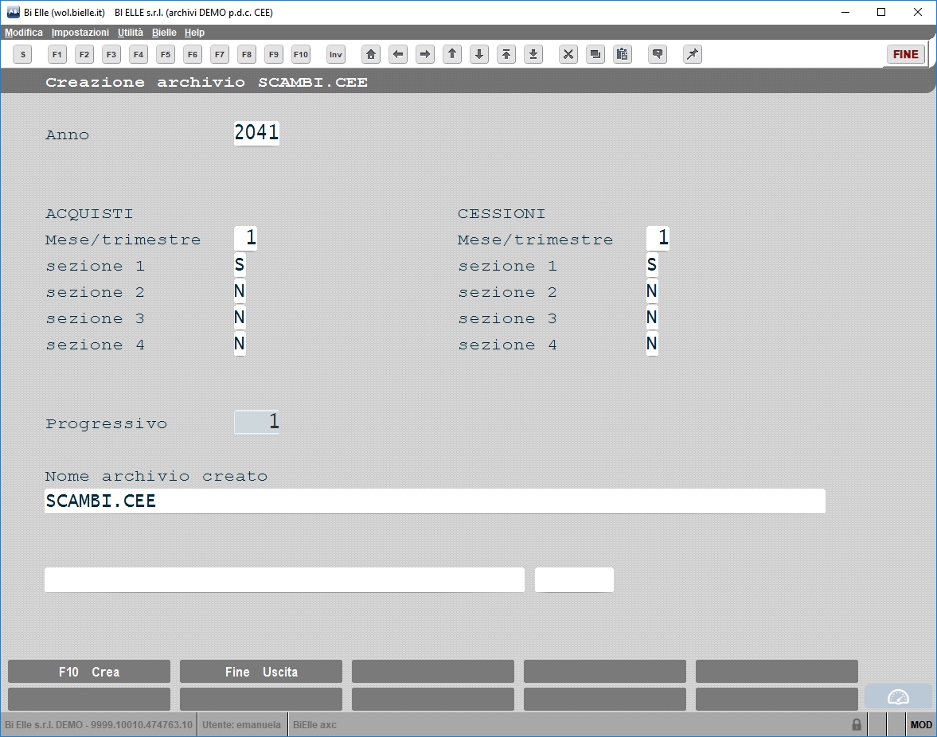Image resolution: width=937 pixels, height=737 pixels.
Task: Click the red FINE button
Action: (905, 54)
